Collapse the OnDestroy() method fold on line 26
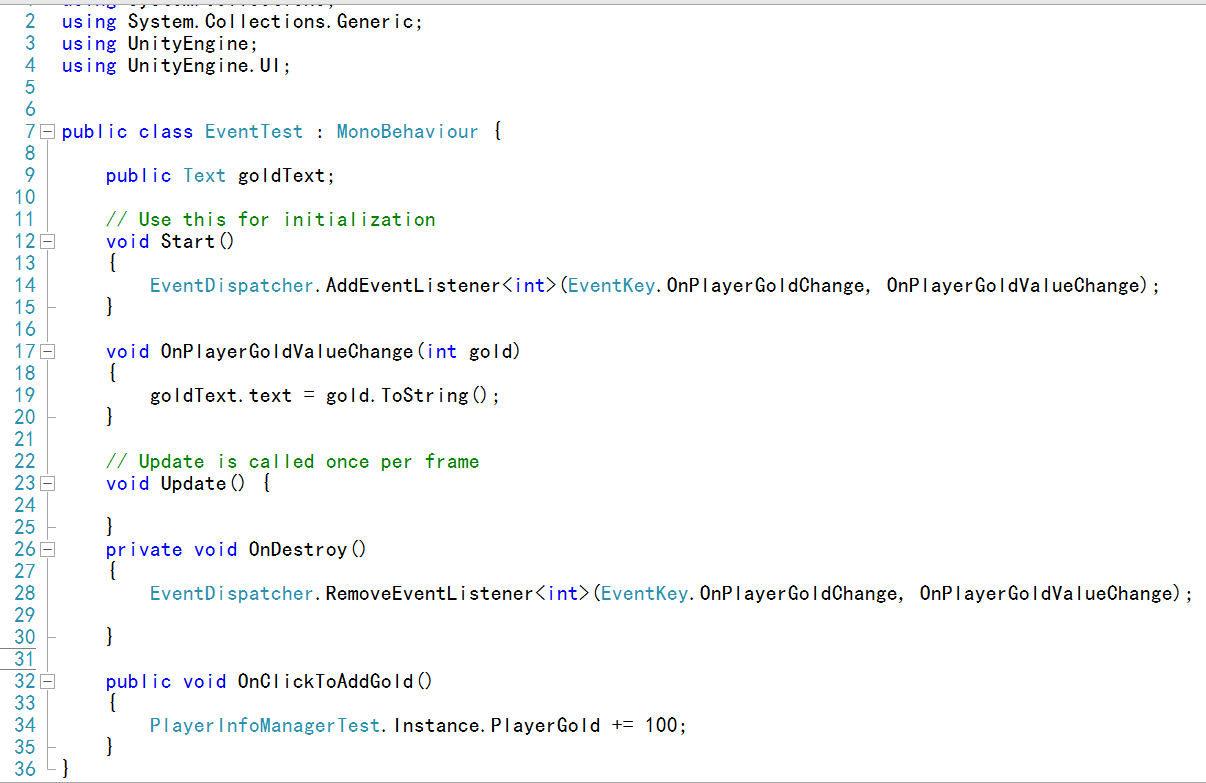Viewport: 1206px width, 783px height. [x=48, y=550]
